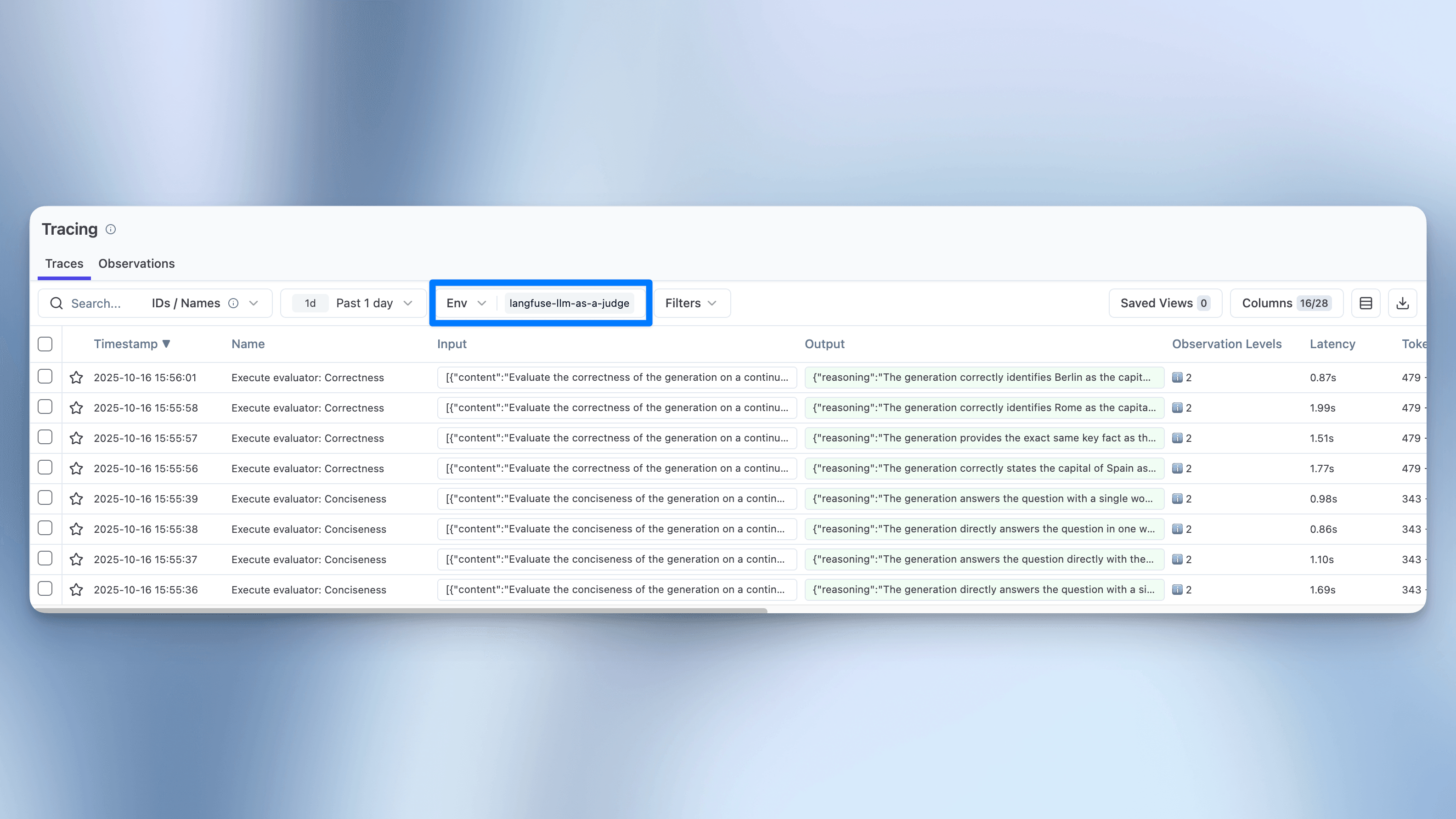The image size is (1456, 819).
Task: Toggle the select-all header checkbox
Action: 45,344
